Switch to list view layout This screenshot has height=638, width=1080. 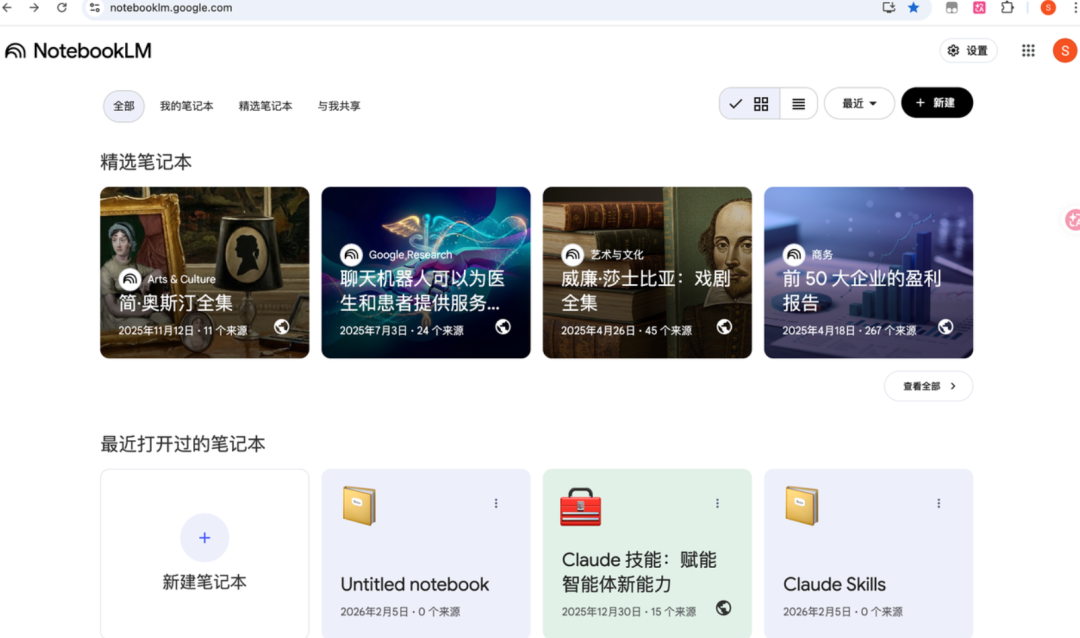tap(798, 104)
